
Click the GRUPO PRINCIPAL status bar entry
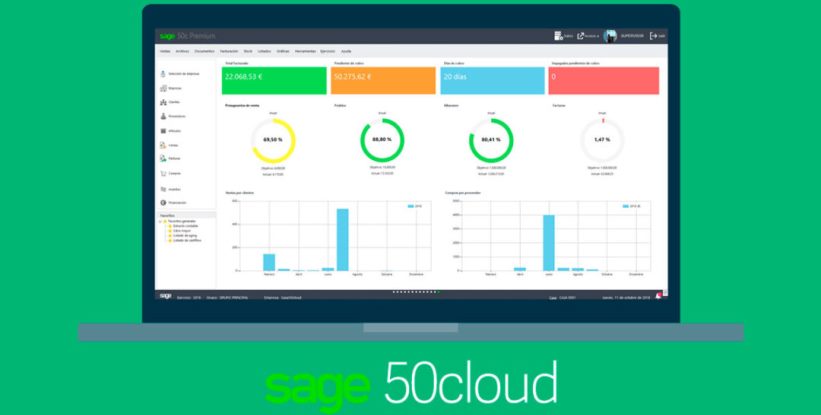(x=227, y=297)
